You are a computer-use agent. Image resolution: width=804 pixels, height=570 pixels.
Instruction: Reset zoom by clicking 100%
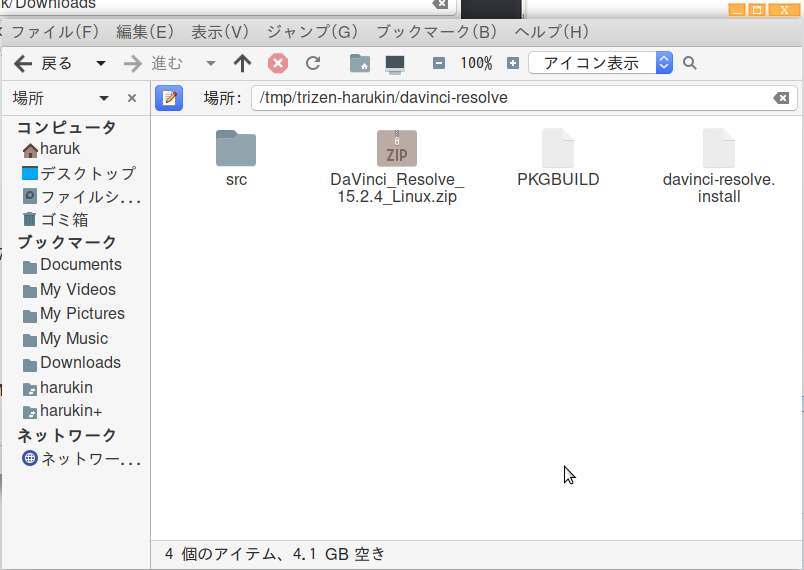tap(476, 64)
